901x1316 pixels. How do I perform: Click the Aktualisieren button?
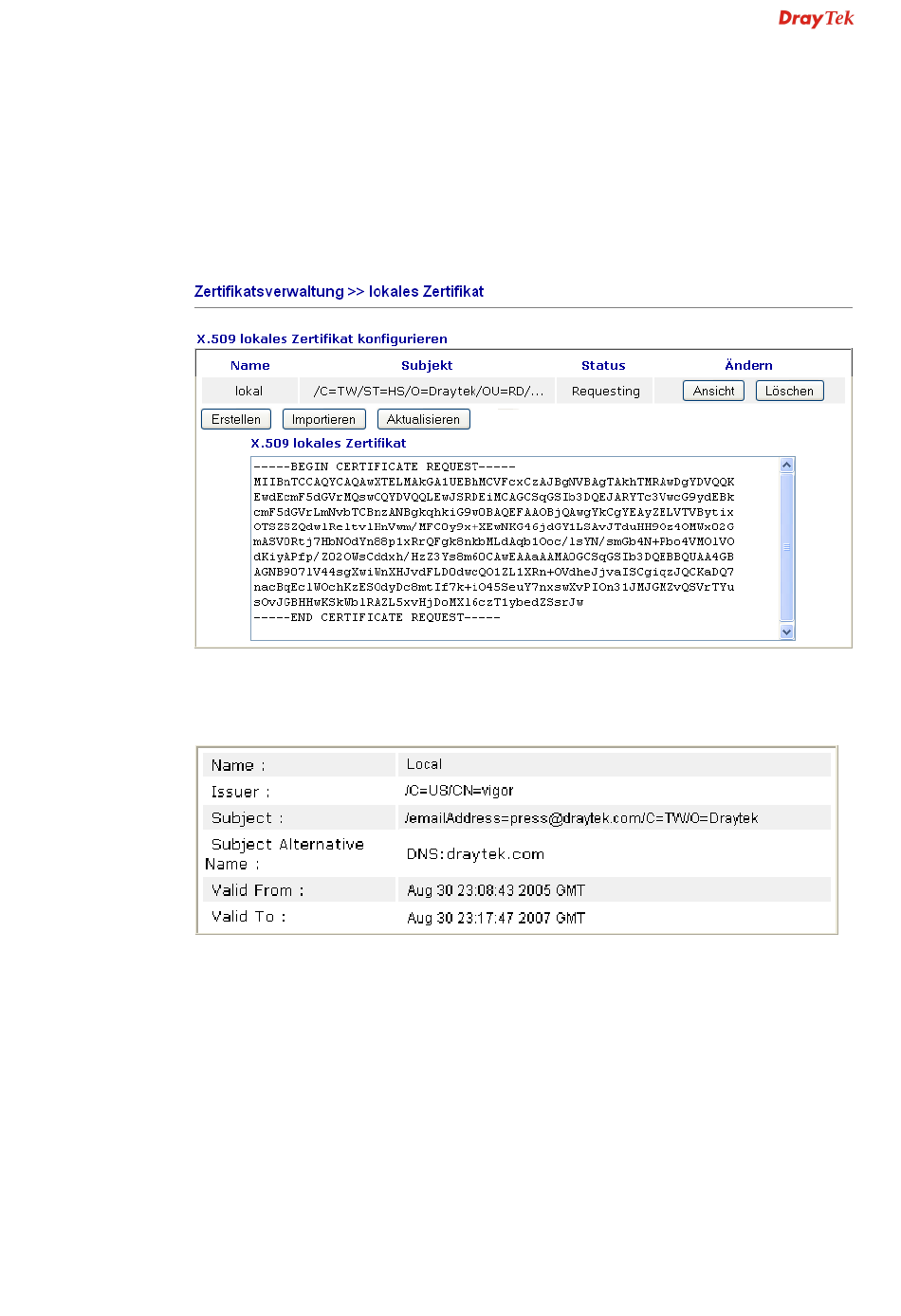(423, 419)
